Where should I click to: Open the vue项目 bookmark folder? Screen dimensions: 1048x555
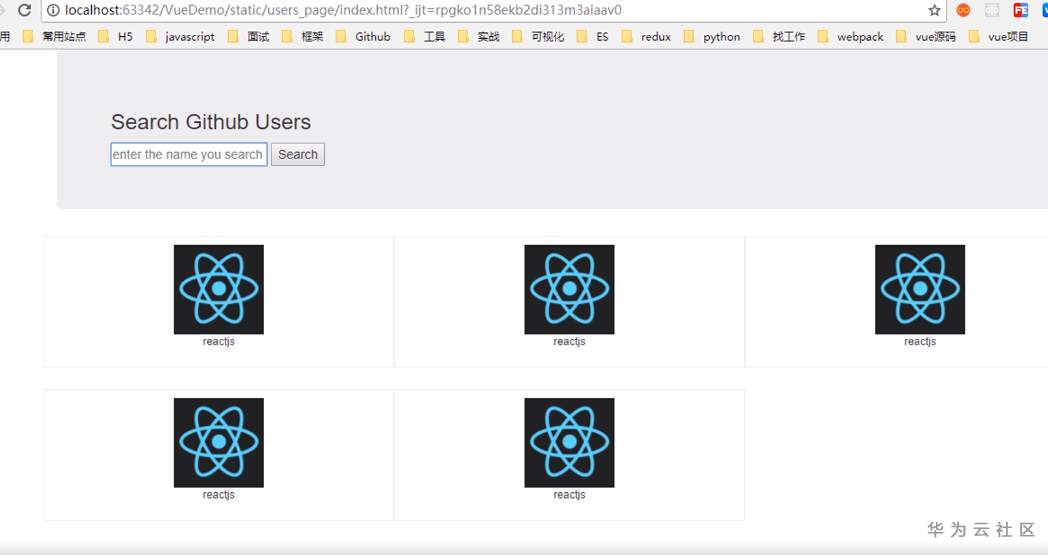coord(999,37)
